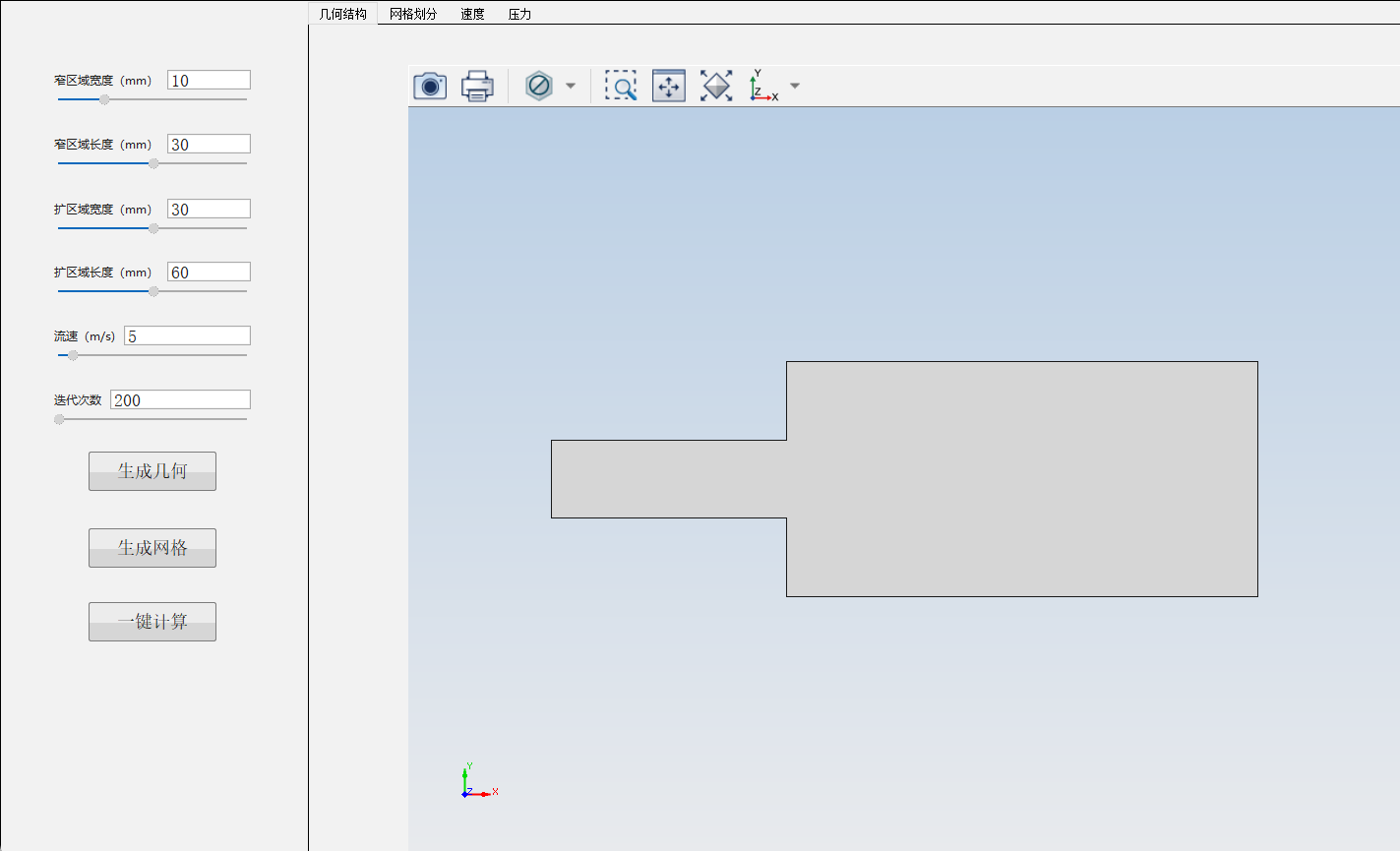The width and height of the screenshot is (1400, 851).
Task: Open dropdown arrow next to selection filter
Action: click(x=571, y=86)
